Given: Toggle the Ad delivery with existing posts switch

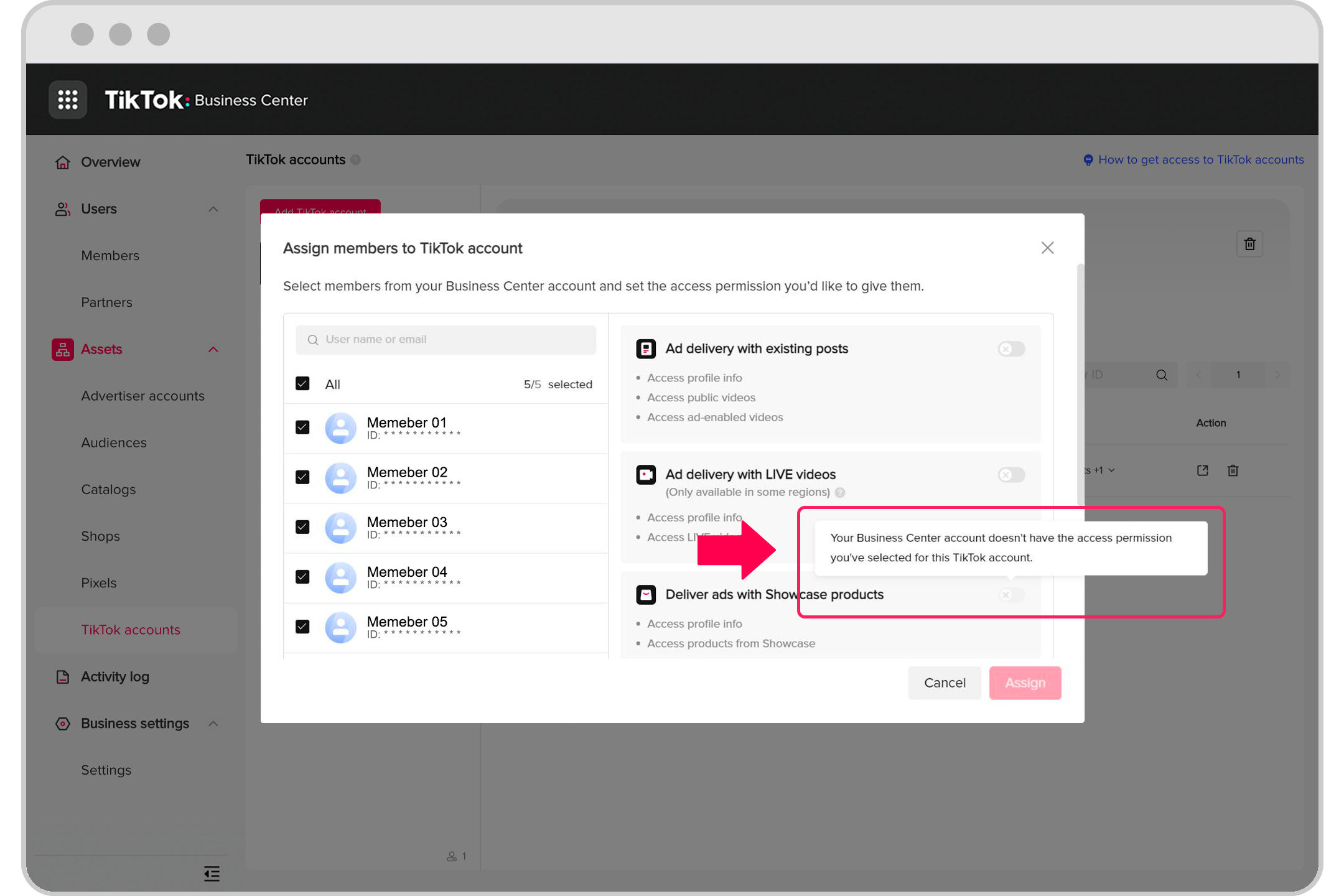Looking at the screenshot, I should [x=1012, y=348].
